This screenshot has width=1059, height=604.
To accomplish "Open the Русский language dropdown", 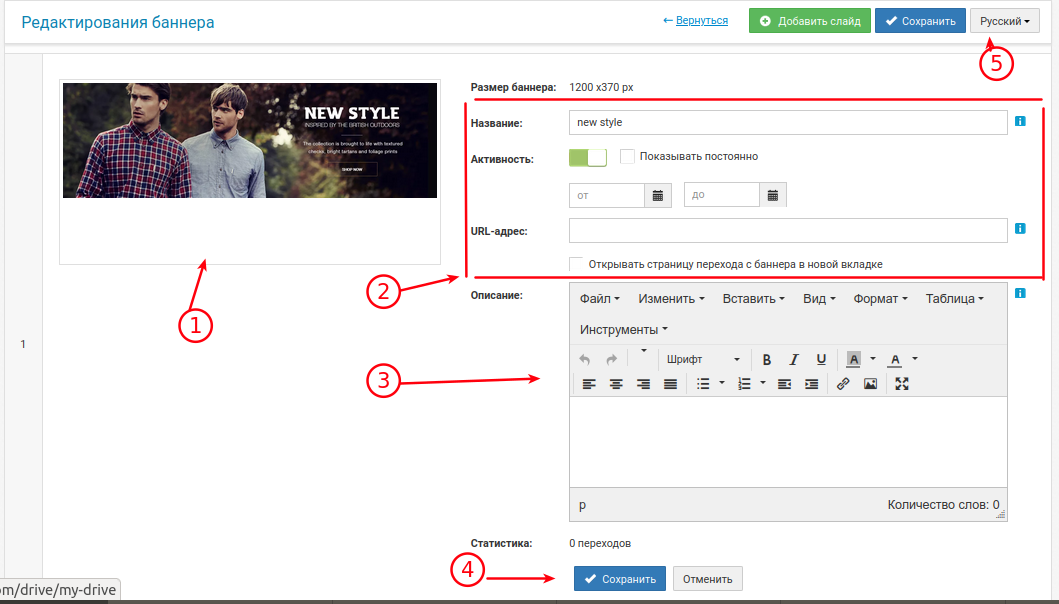I will click(x=1004, y=21).
